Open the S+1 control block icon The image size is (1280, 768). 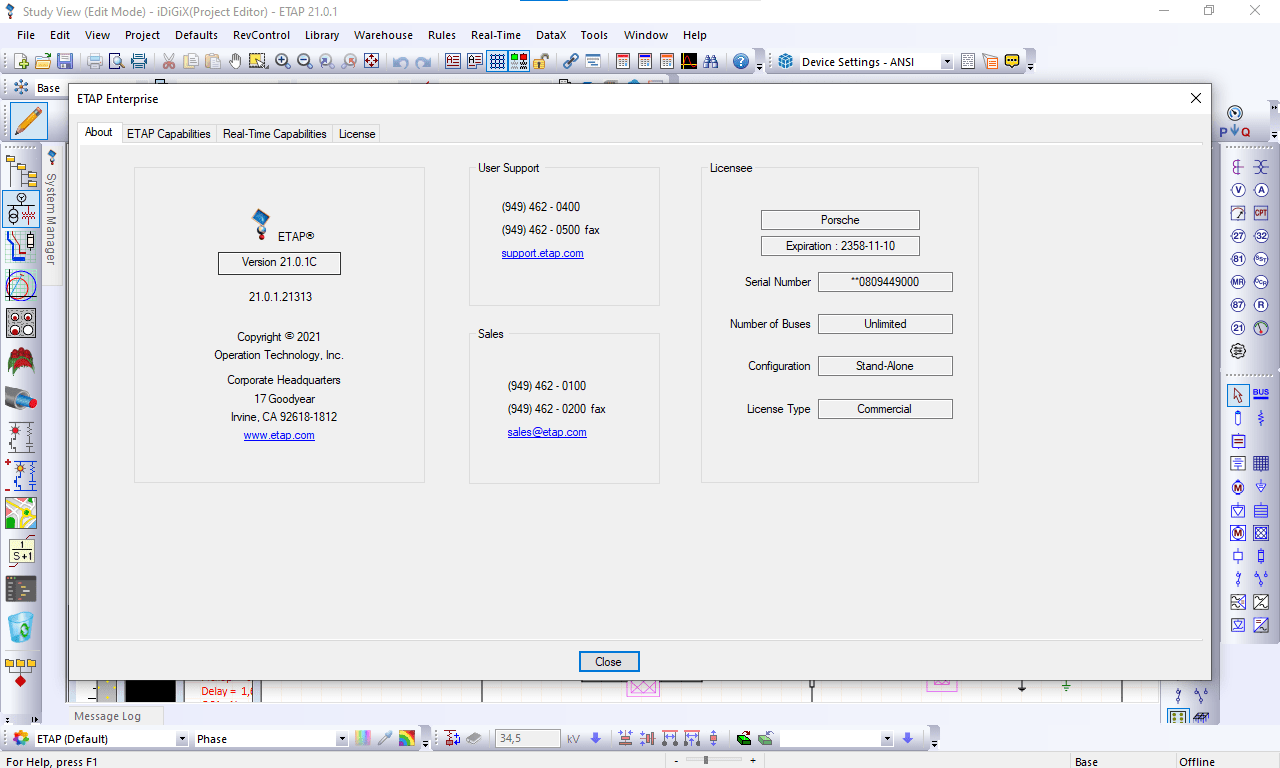pos(22,551)
